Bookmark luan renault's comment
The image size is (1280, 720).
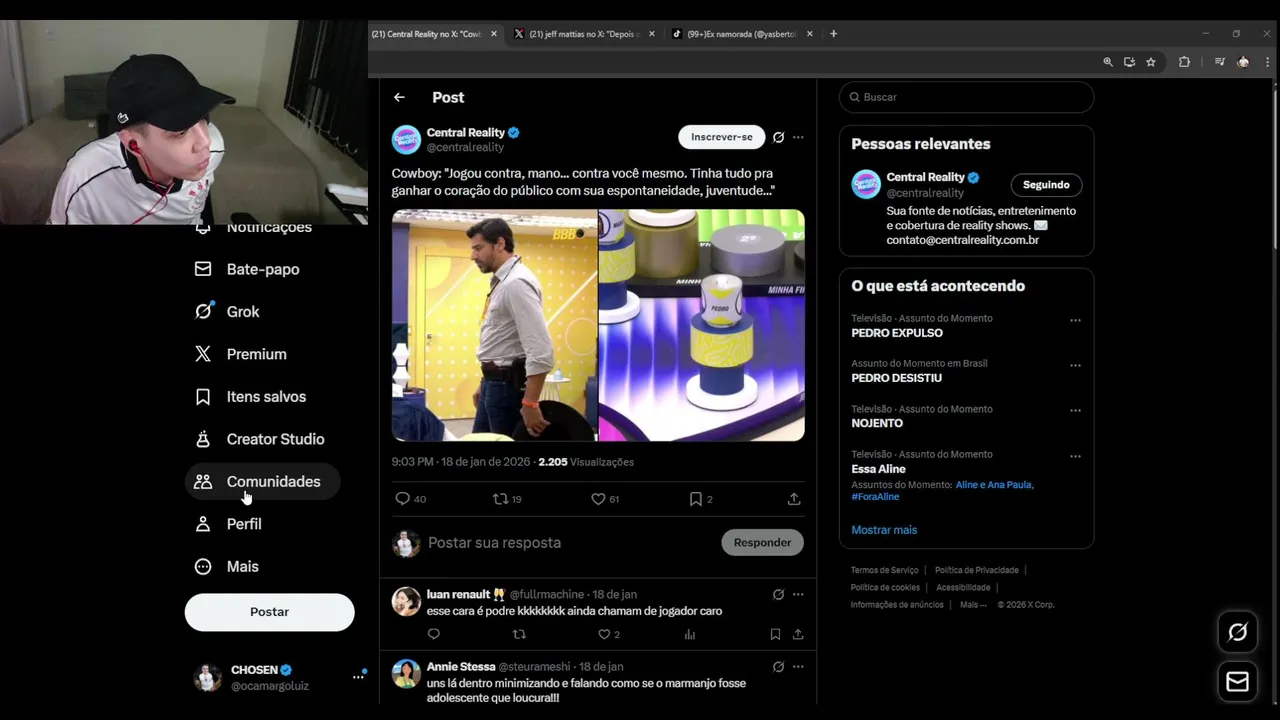(775, 634)
